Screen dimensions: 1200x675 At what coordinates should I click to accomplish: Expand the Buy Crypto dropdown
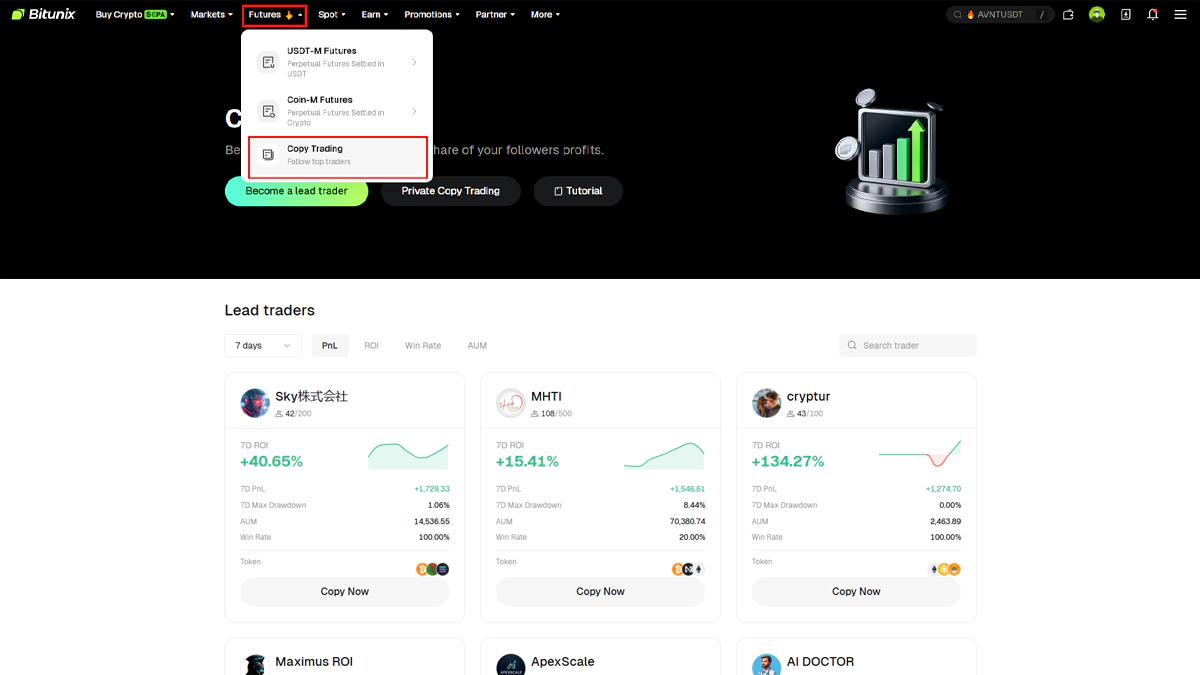(134, 15)
